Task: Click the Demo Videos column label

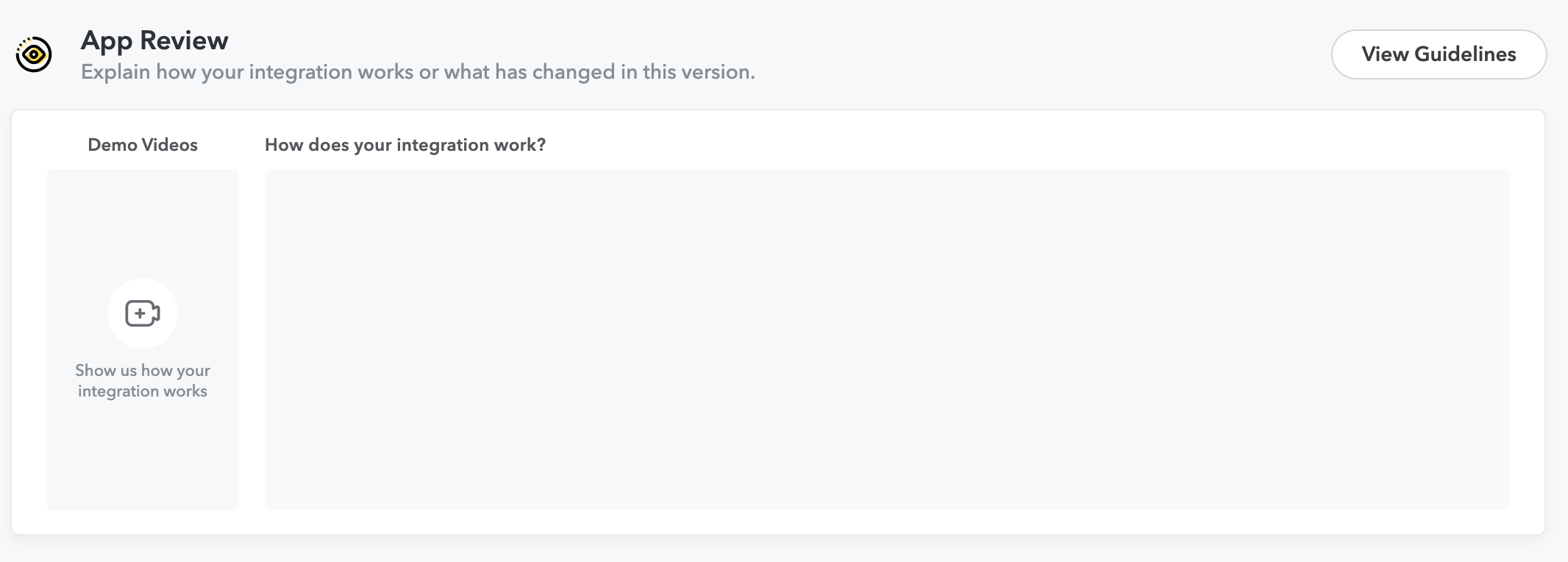Action: [x=143, y=145]
